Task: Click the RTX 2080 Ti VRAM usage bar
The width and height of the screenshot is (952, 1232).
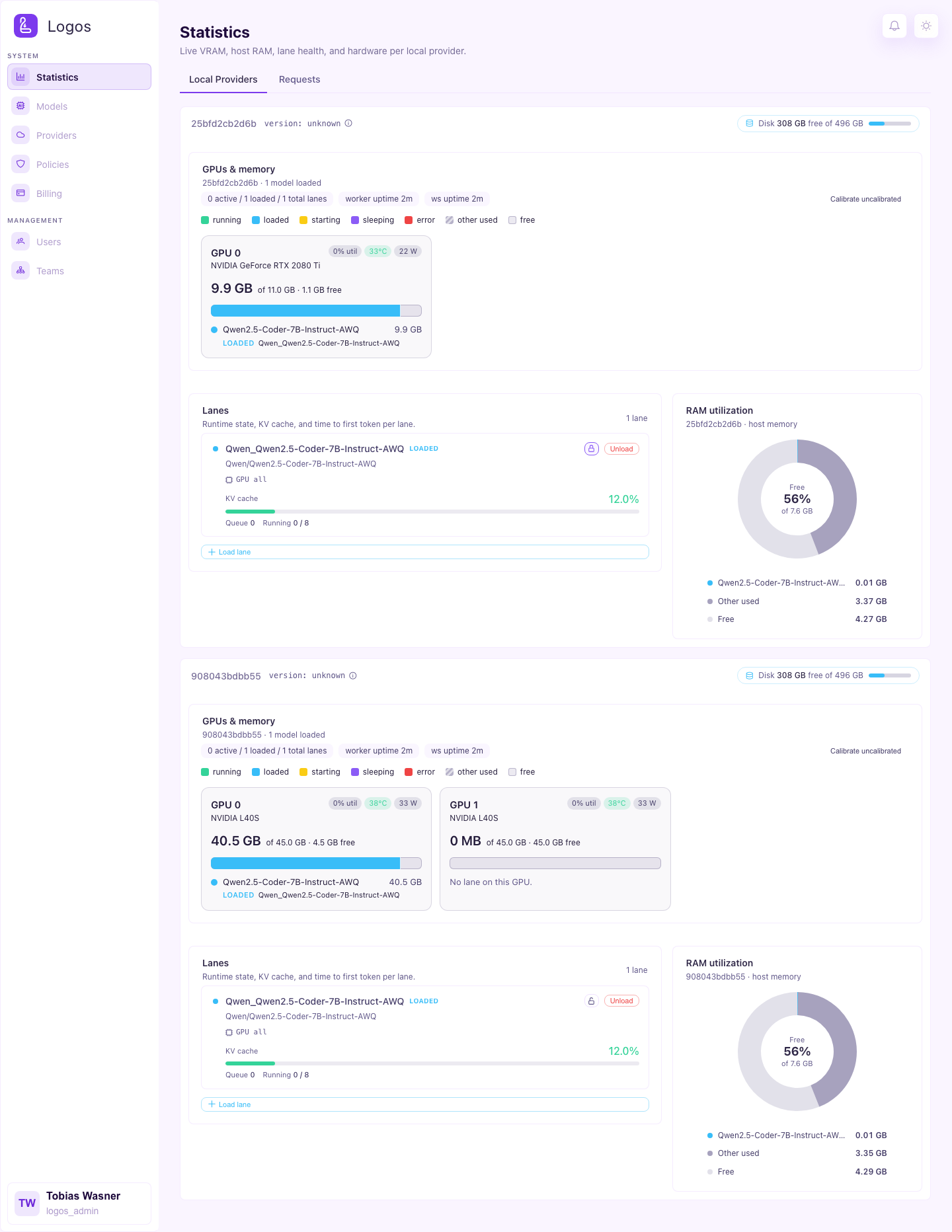Action: 316,311
